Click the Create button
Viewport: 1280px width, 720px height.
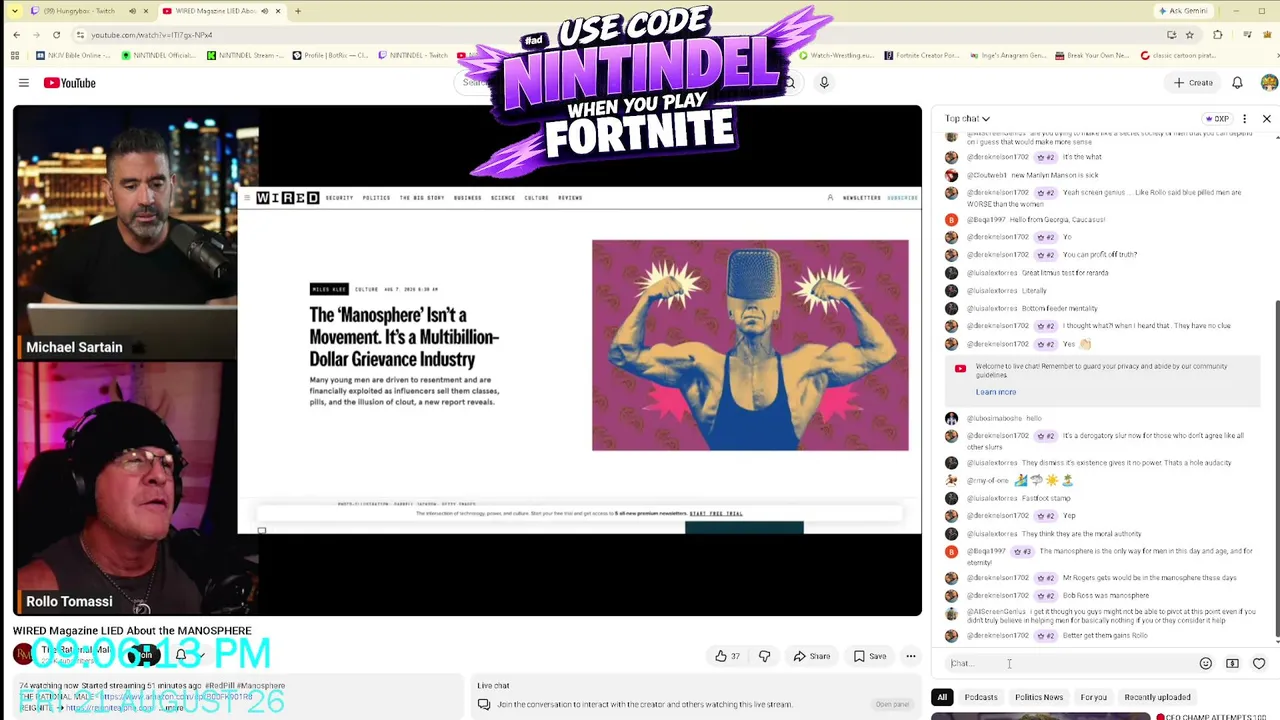1193,83
